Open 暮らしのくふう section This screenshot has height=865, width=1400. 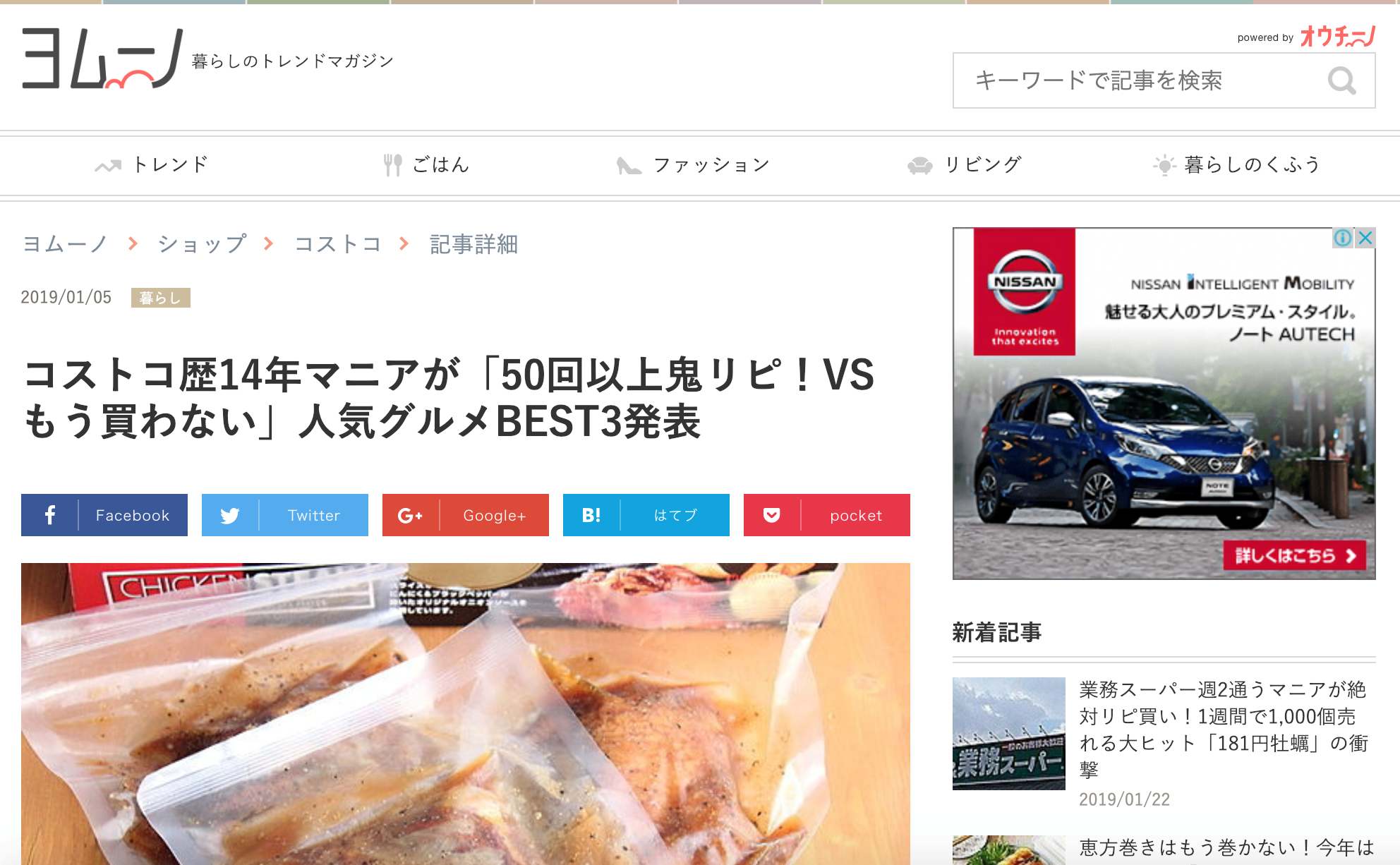click(x=1236, y=165)
